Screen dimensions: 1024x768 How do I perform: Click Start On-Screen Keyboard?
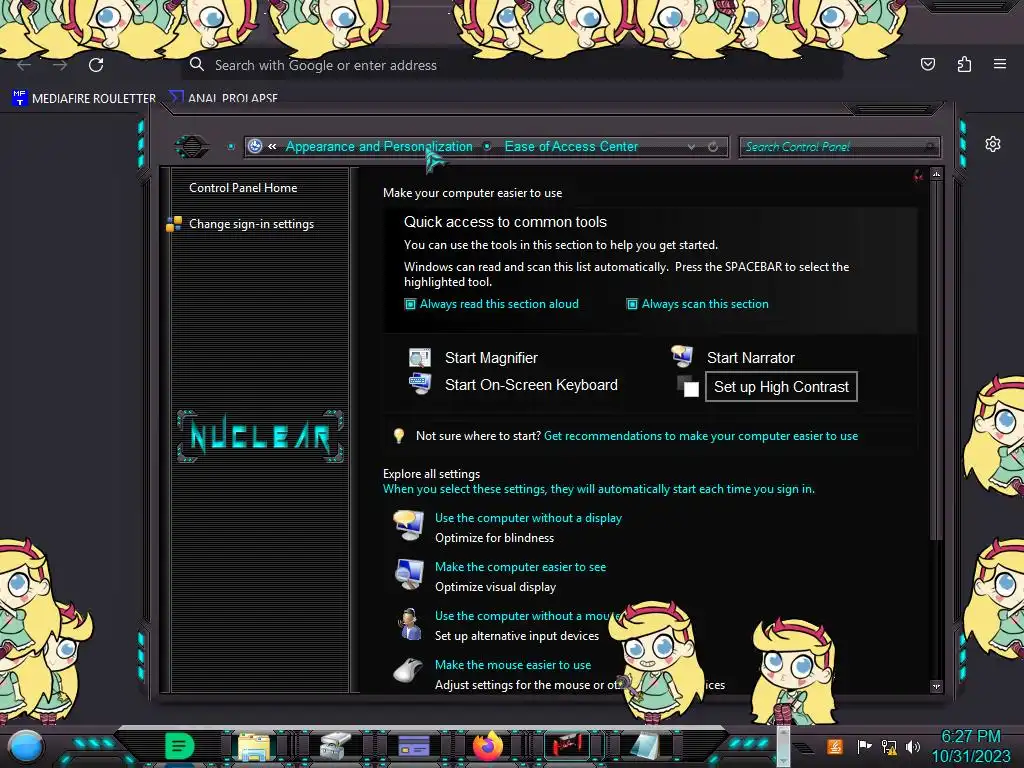531,385
